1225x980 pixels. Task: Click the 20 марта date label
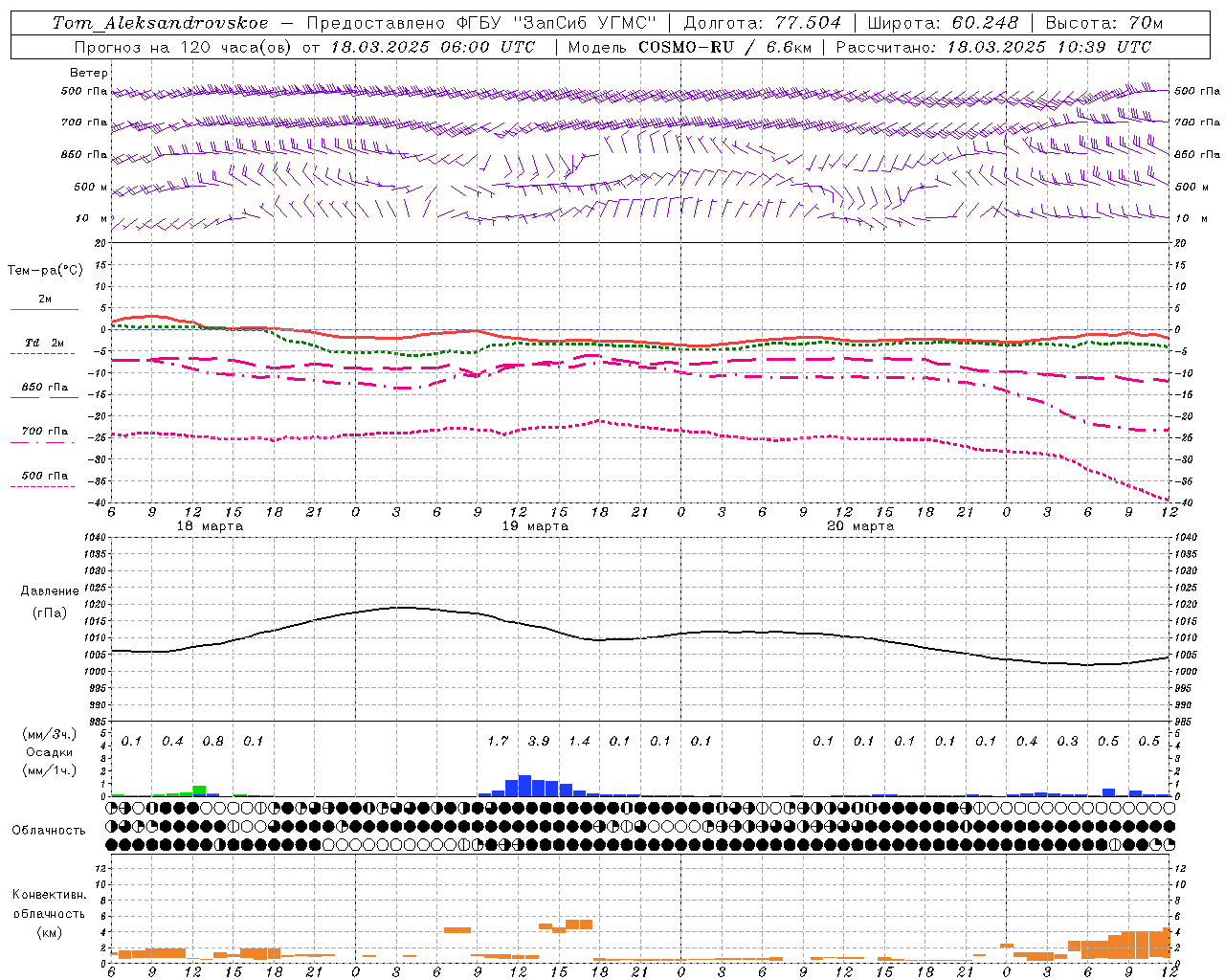(860, 526)
